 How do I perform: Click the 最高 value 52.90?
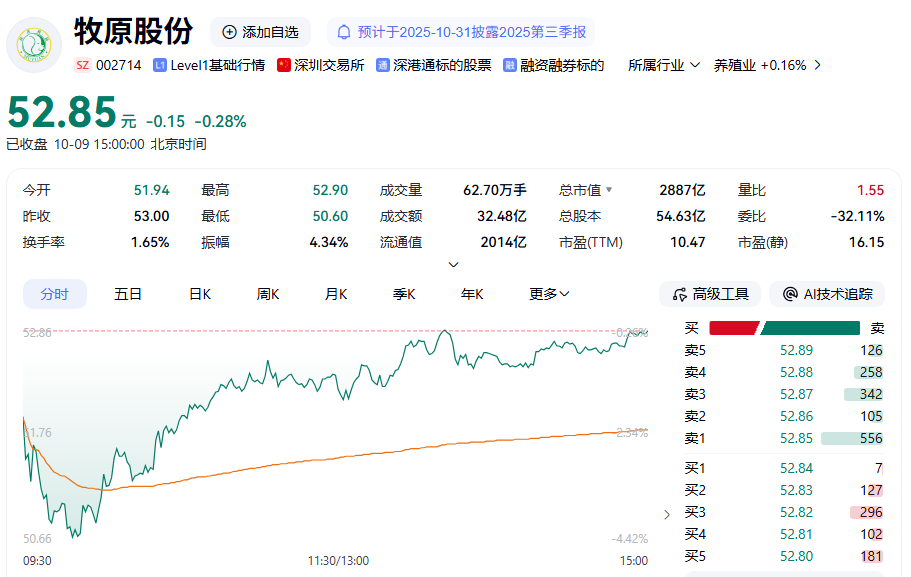point(330,190)
